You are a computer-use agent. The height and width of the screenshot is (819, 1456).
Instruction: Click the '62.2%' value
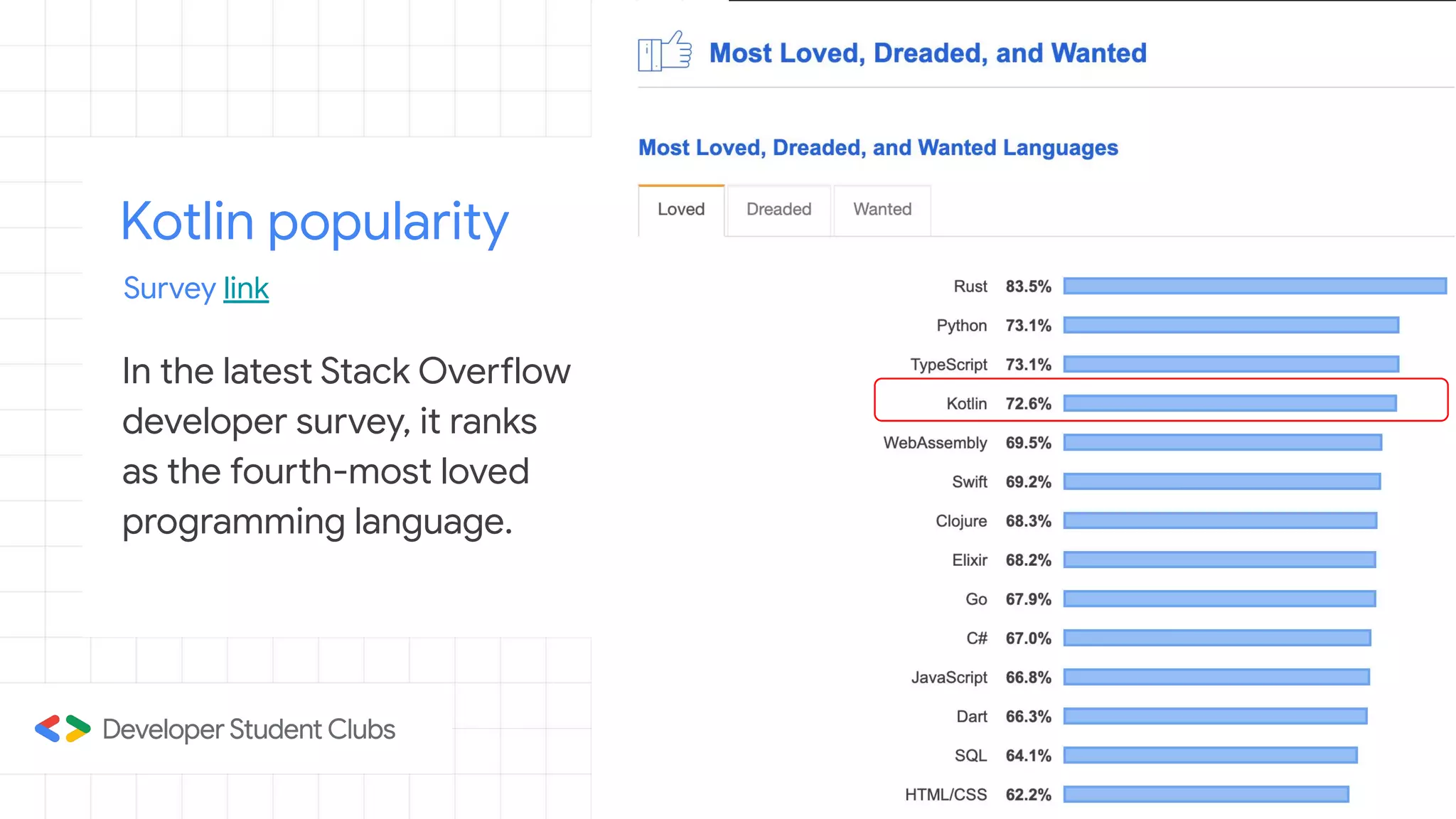1028,795
